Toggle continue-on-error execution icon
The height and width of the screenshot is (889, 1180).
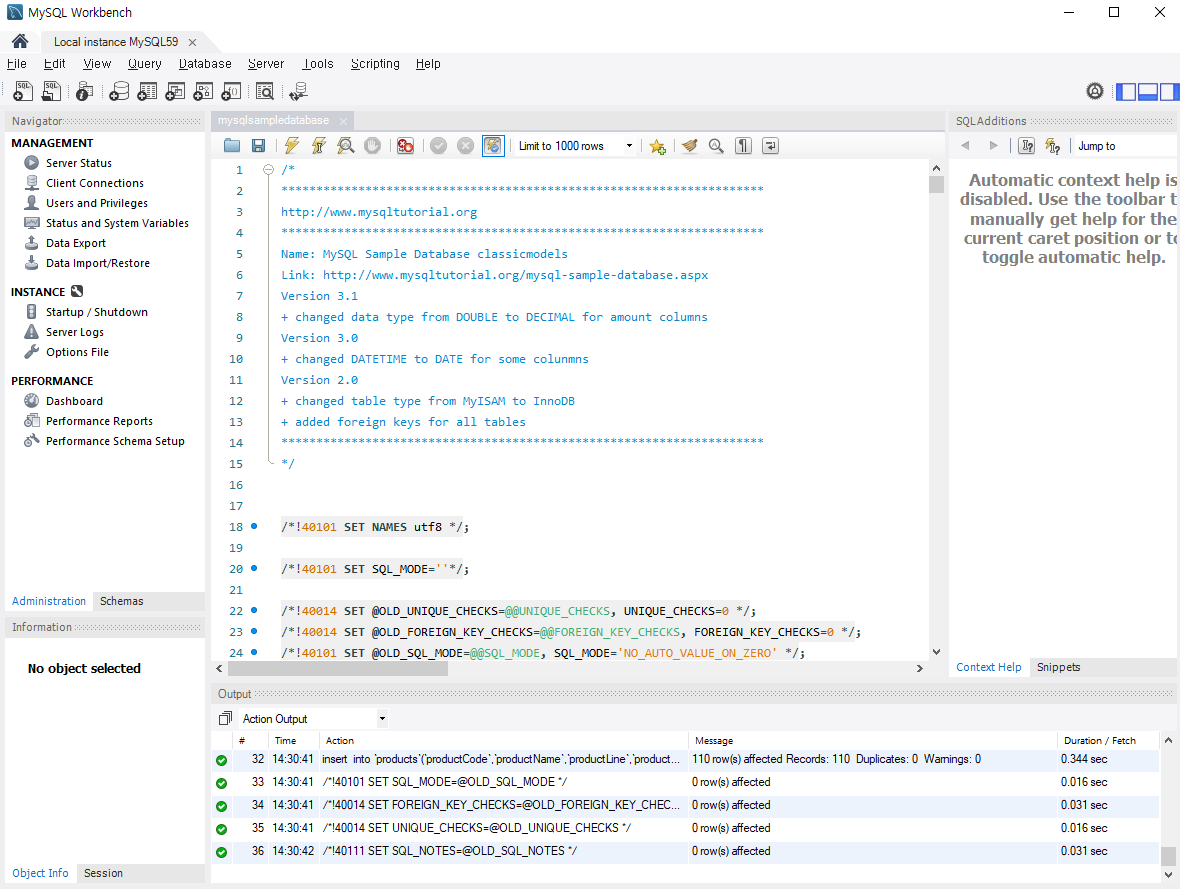pos(406,146)
